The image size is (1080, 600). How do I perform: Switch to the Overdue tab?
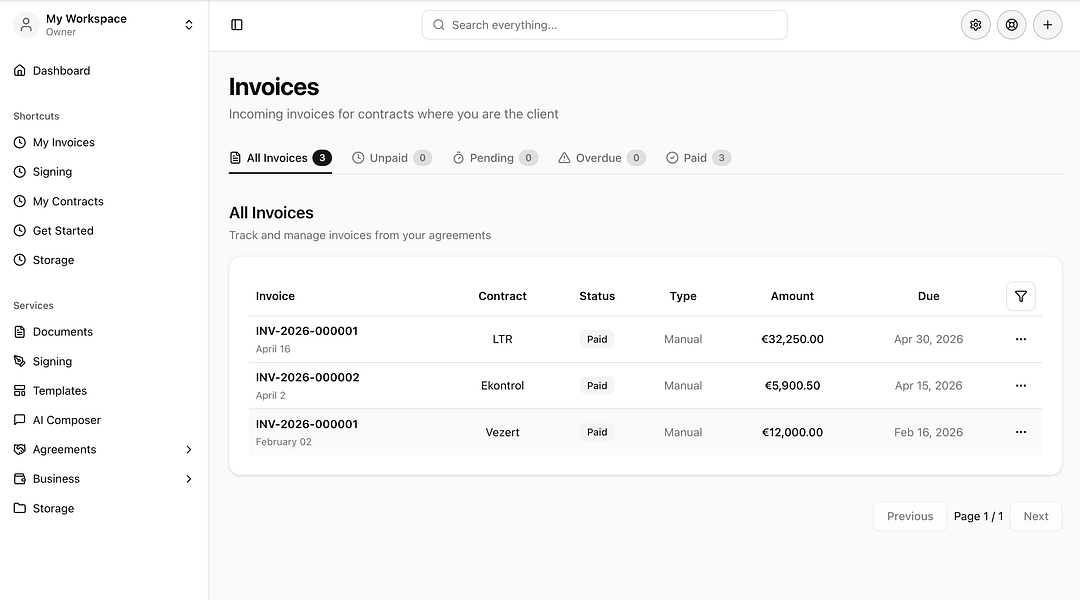[602, 158]
